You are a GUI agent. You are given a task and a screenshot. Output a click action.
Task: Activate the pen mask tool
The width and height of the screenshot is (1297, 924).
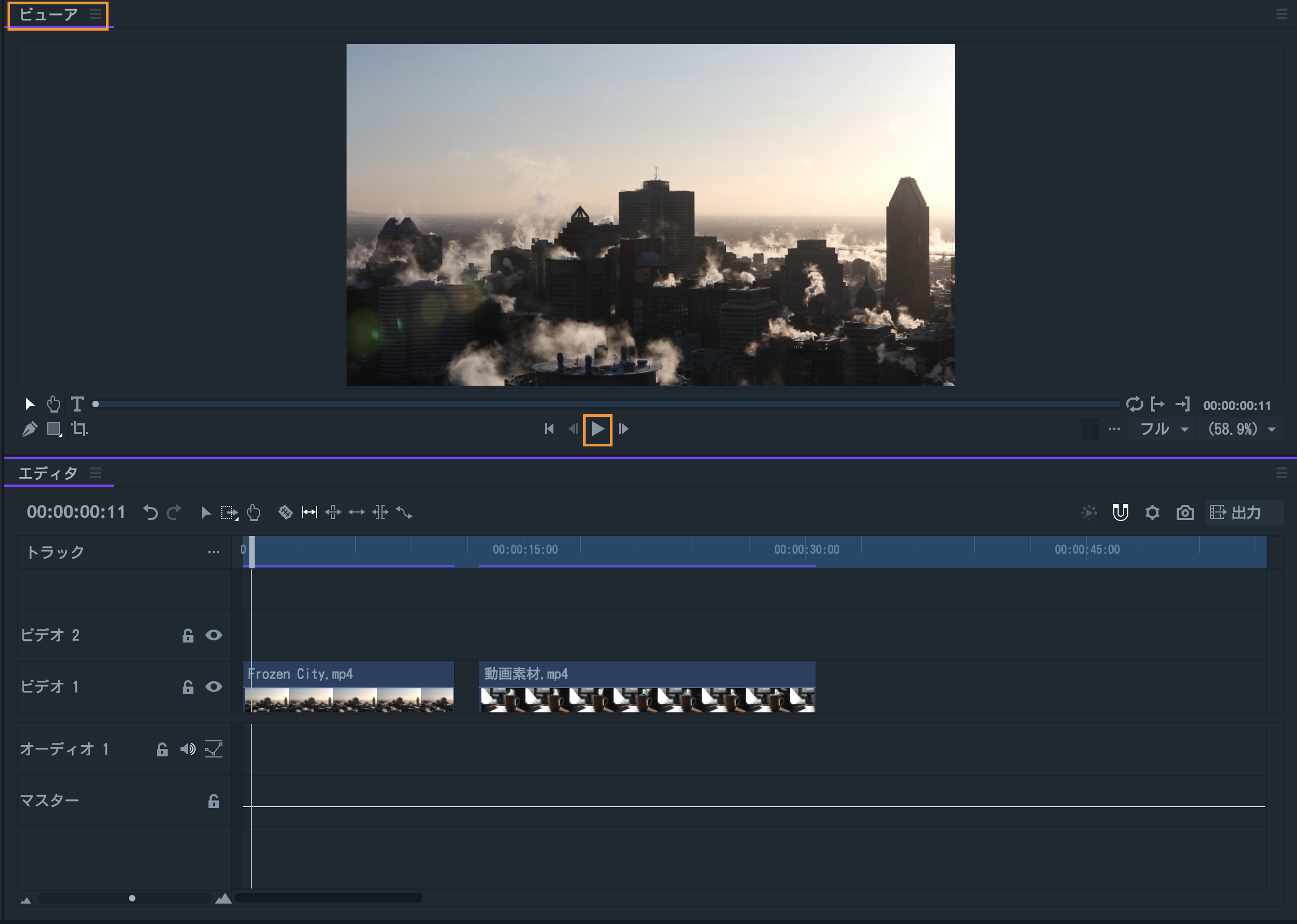30,429
